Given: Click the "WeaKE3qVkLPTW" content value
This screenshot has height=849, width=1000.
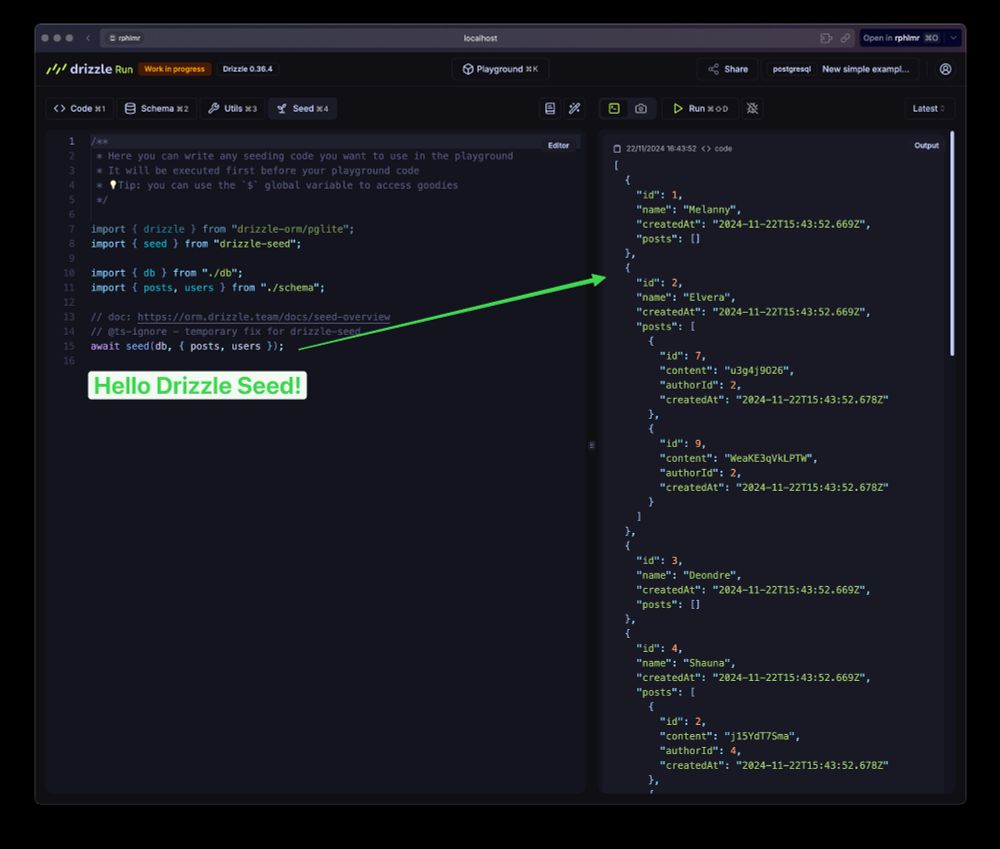Looking at the screenshot, I should 770,459.
